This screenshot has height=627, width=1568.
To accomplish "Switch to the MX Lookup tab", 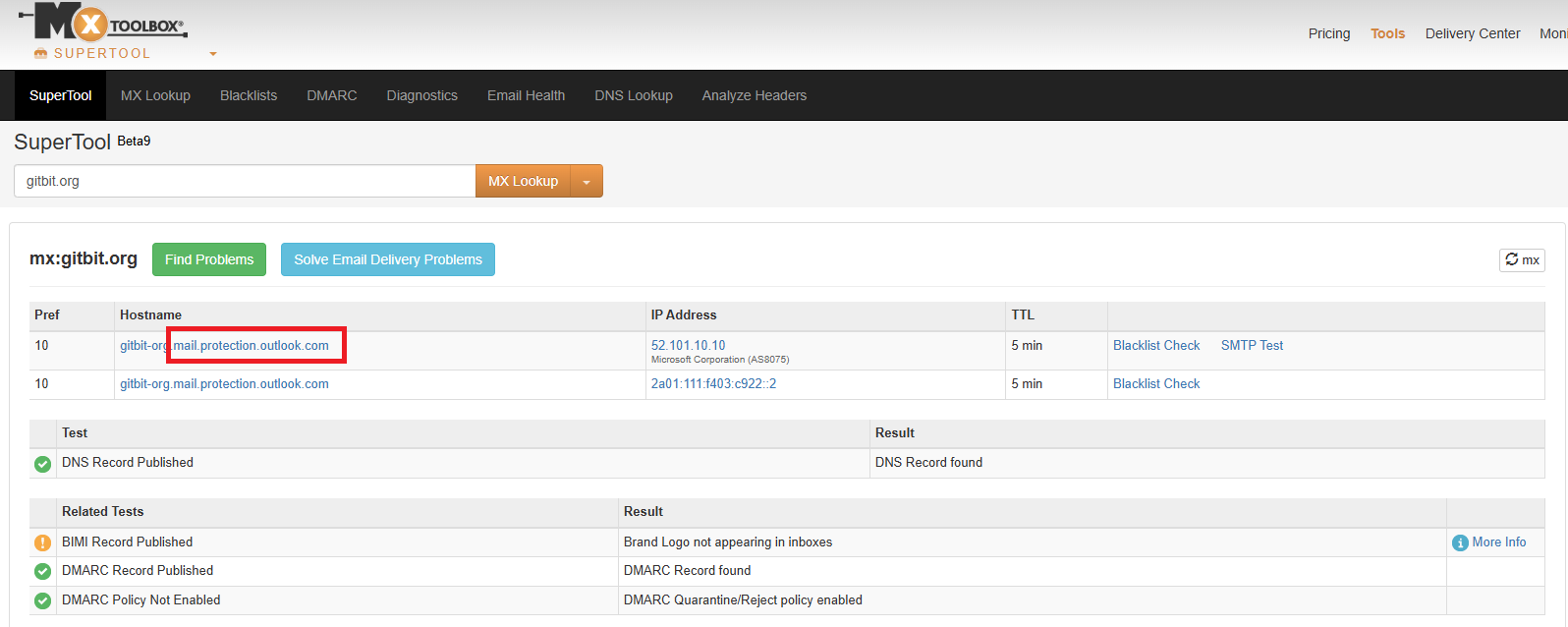I will 155,95.
